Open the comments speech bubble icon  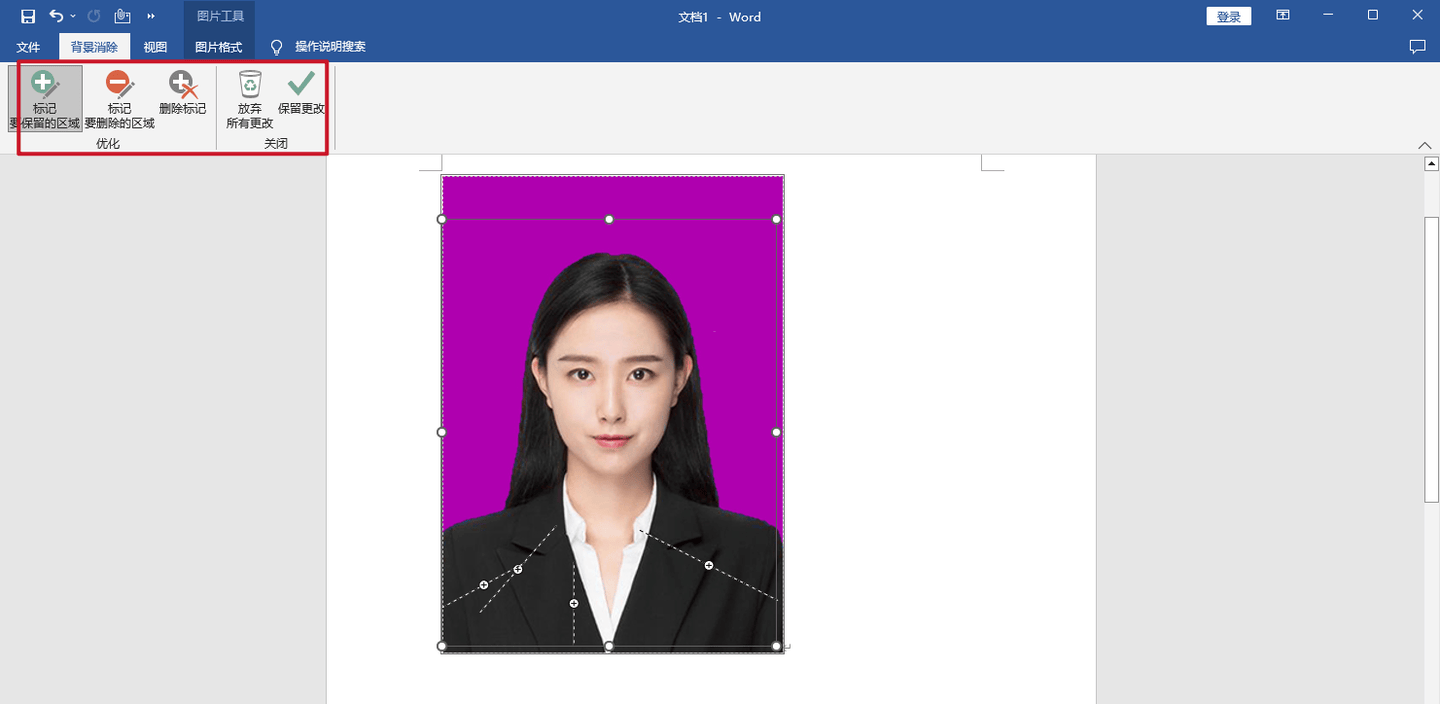[x=1417, y=47]
